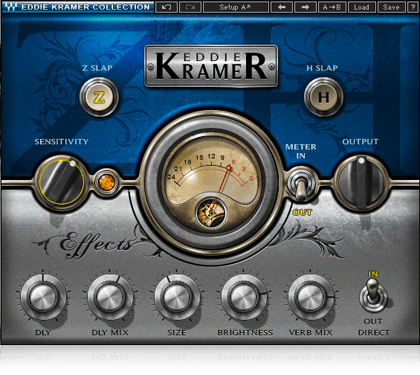Viewport: 420px width, 375px height.
Task: Click the VERB MIX label
Action: (310, 332)
